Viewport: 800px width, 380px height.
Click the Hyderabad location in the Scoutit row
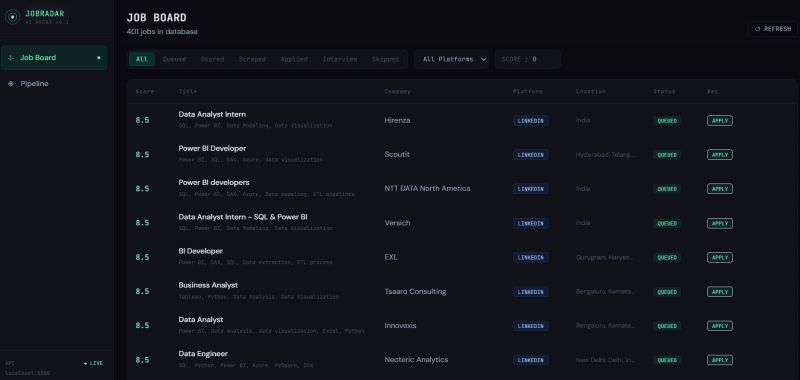click(x=606, y=155)
